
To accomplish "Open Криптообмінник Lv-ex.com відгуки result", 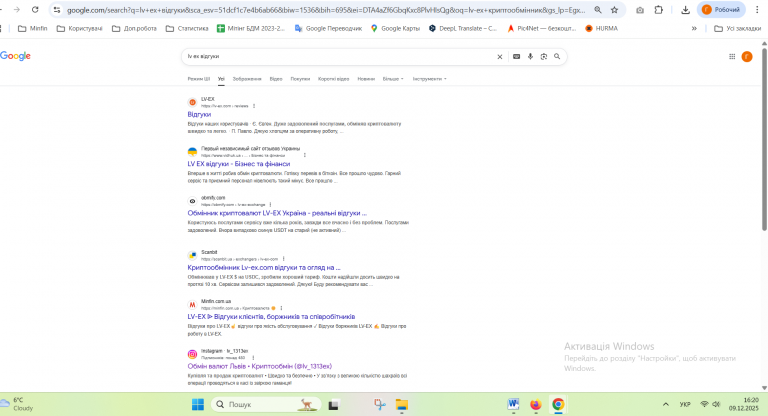I will point(264,268).
